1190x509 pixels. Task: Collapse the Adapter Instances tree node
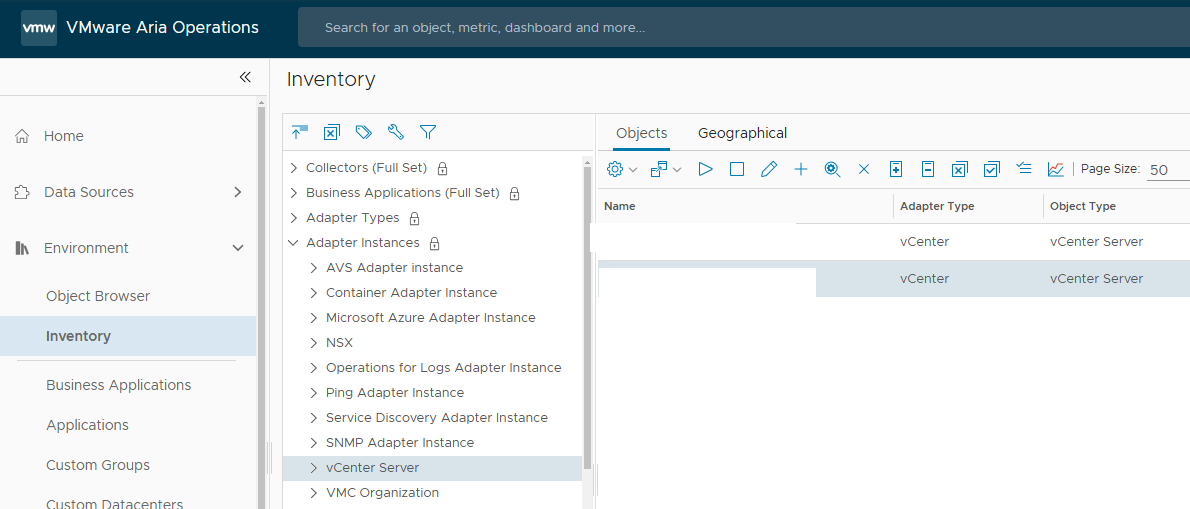click(x=293, y=243)
